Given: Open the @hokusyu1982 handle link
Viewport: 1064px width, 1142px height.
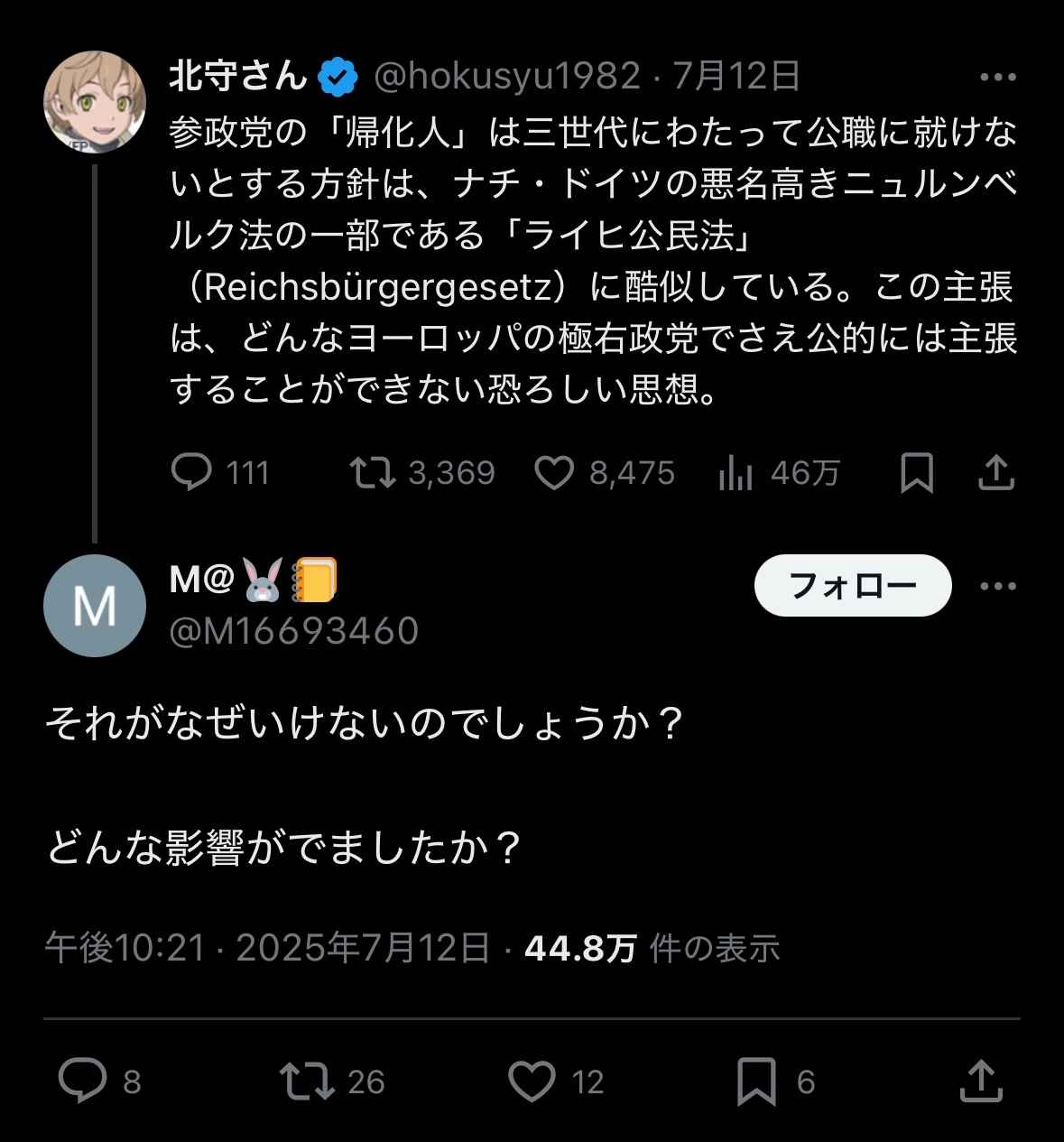Looking at the screenshot, I should coord(506,78).
